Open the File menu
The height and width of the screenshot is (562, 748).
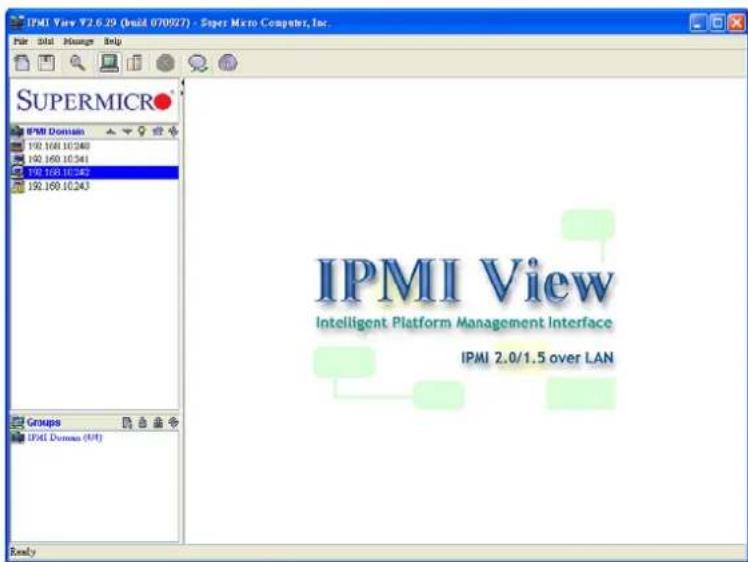21,42
